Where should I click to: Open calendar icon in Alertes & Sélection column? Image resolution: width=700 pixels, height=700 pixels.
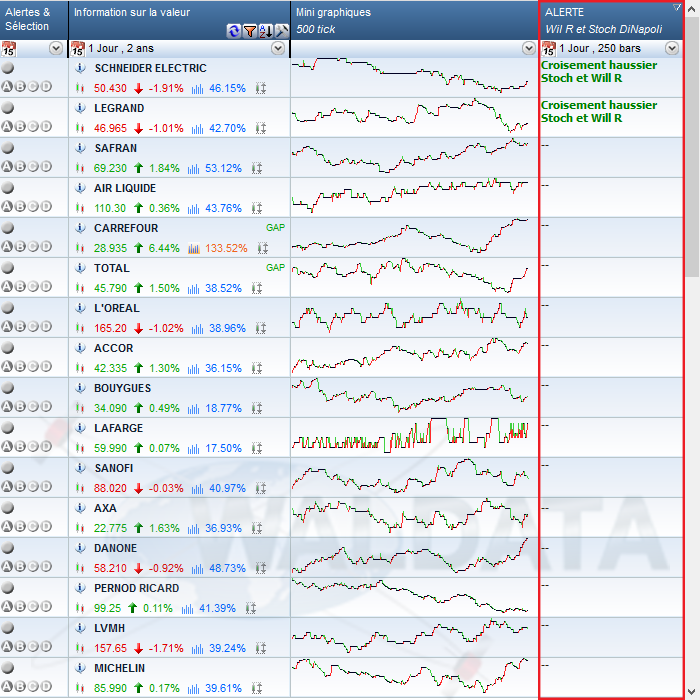tap(8, 49)
